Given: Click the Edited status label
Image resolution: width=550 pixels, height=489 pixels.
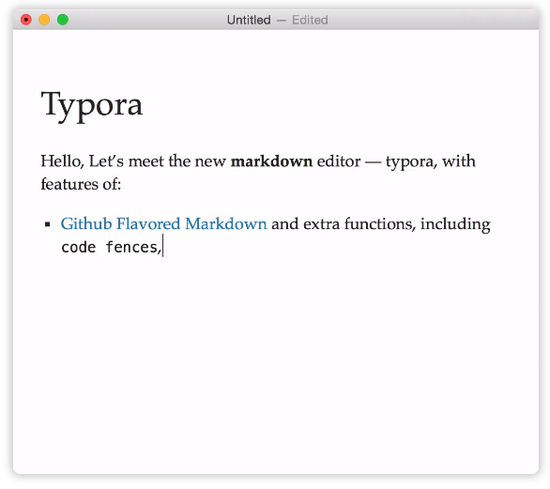Looking at the screenshot, I should [310, 20].
